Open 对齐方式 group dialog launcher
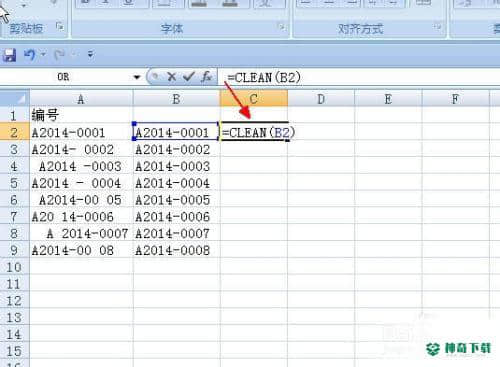500x367 pixels. (x=437, y=27)
